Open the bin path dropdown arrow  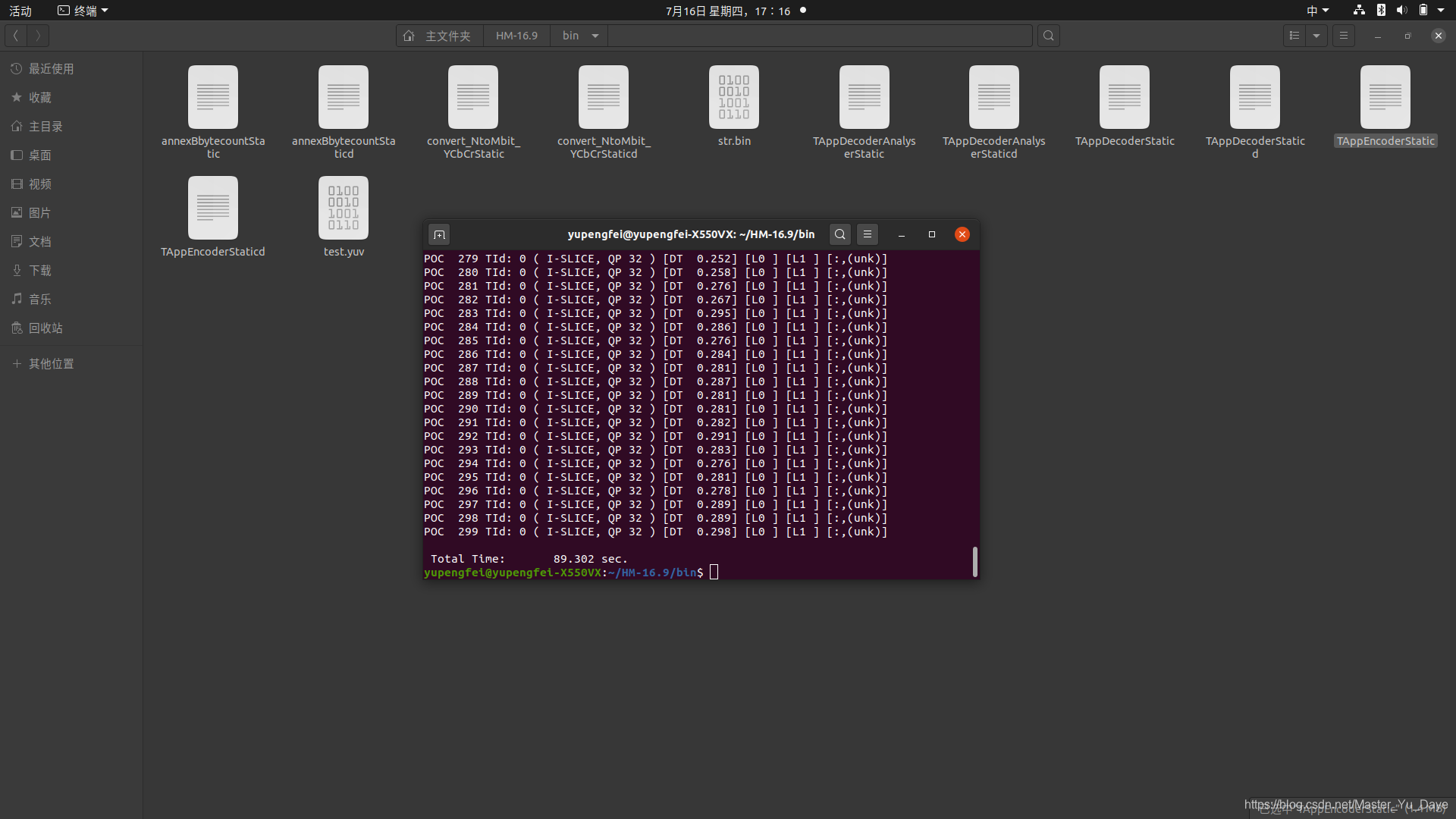(x=595, y=36)
